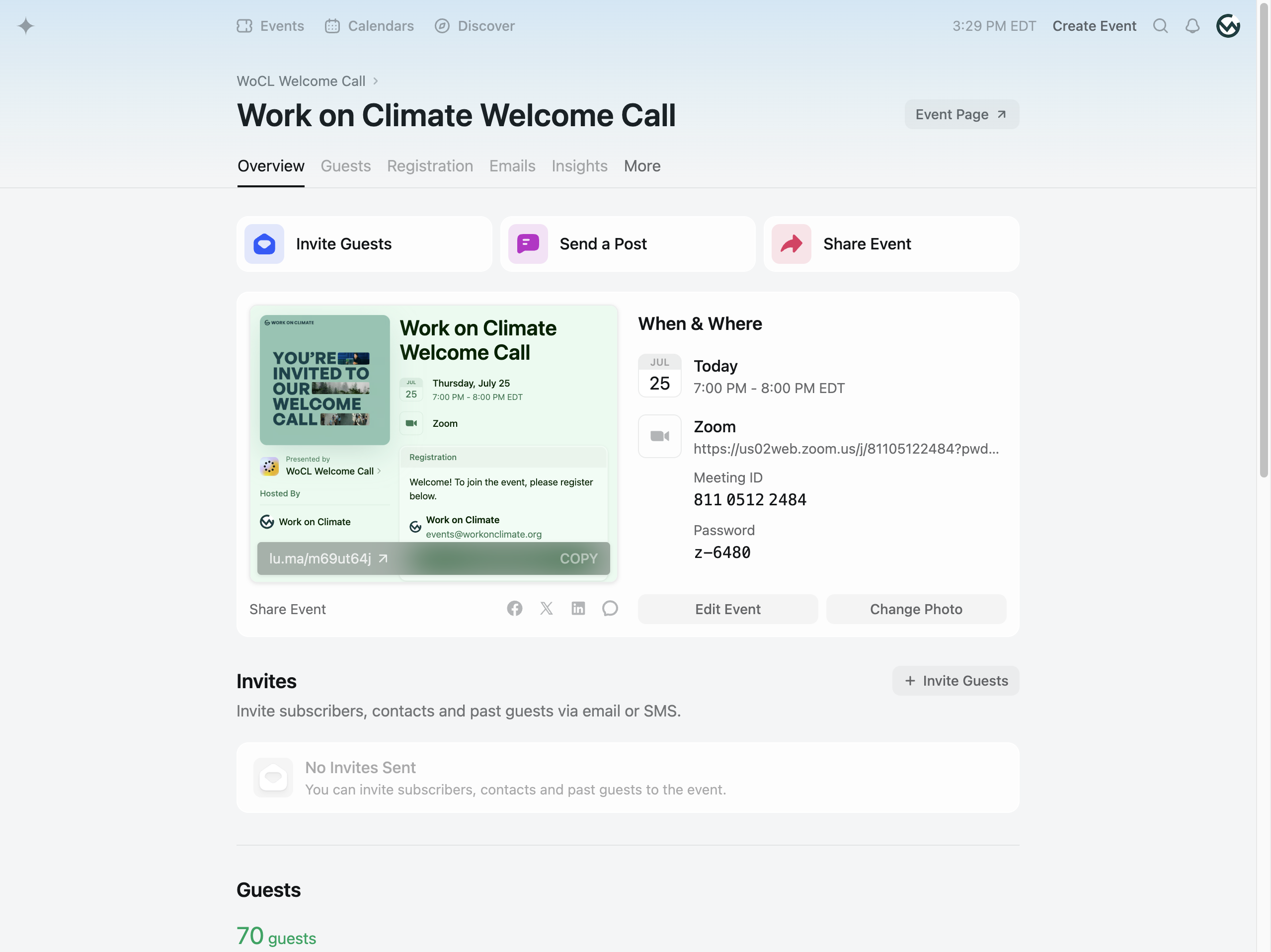Screen dimensions: 1271x952
Task: Click the Zoom camera icon in event preview card
Action: click(x=411, y=423)
